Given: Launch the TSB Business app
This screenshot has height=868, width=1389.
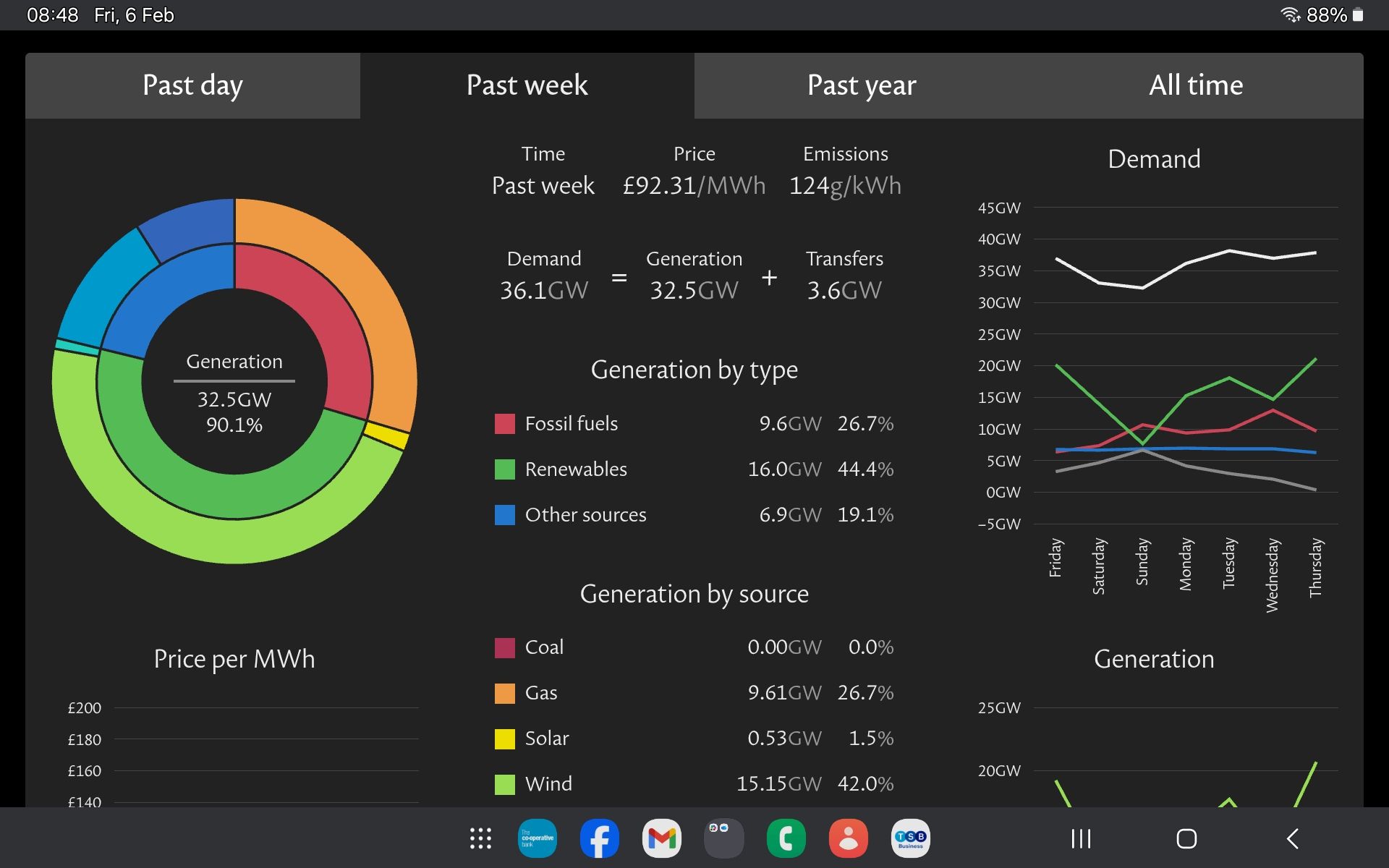Looking at the screenshot, I should coord(911,838).
